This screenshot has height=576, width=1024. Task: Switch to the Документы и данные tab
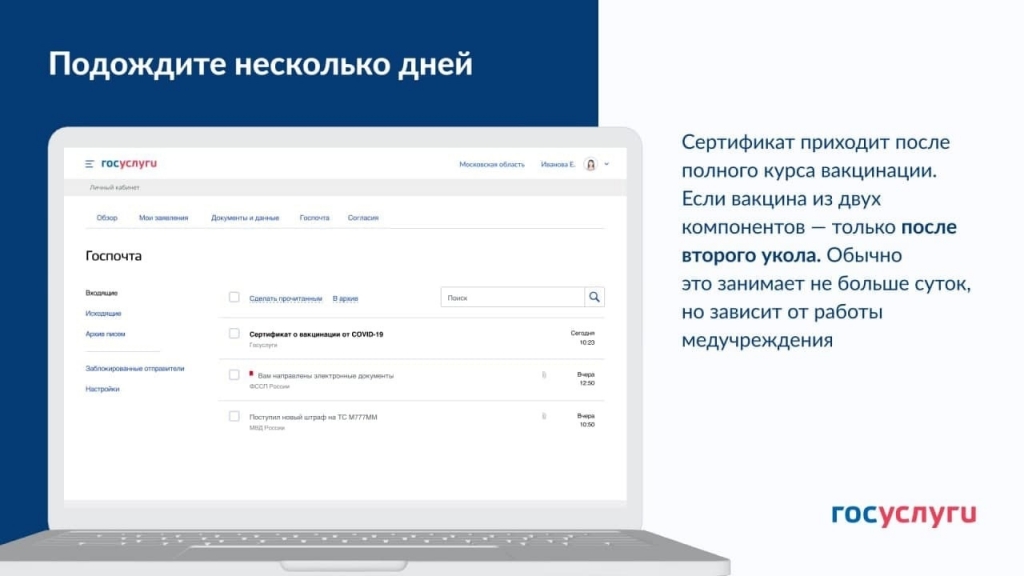point(245,217)
